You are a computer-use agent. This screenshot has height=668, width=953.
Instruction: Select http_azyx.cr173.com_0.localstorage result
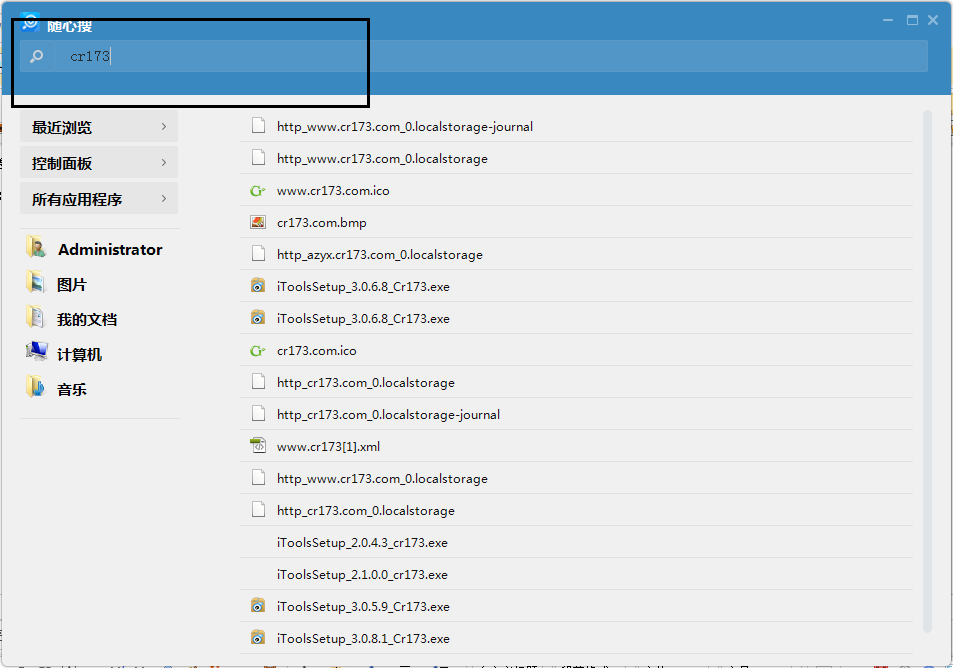pos(576,254)
